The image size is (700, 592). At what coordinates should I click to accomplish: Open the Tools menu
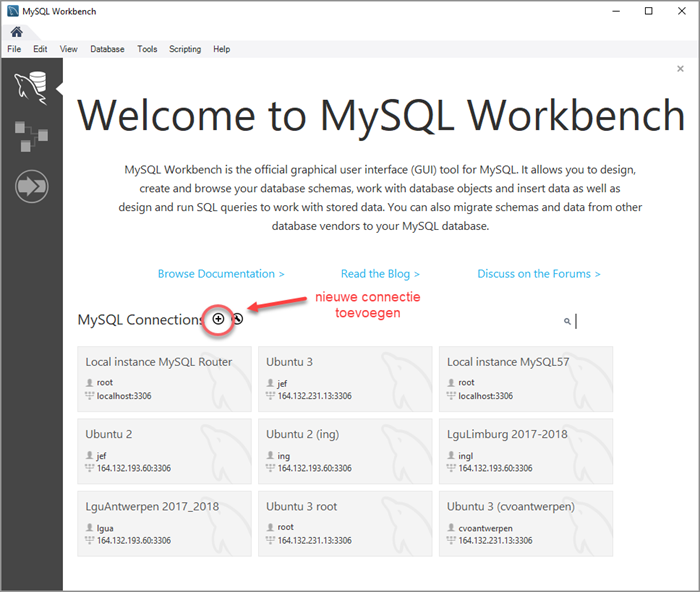click(x=147, y=49)
